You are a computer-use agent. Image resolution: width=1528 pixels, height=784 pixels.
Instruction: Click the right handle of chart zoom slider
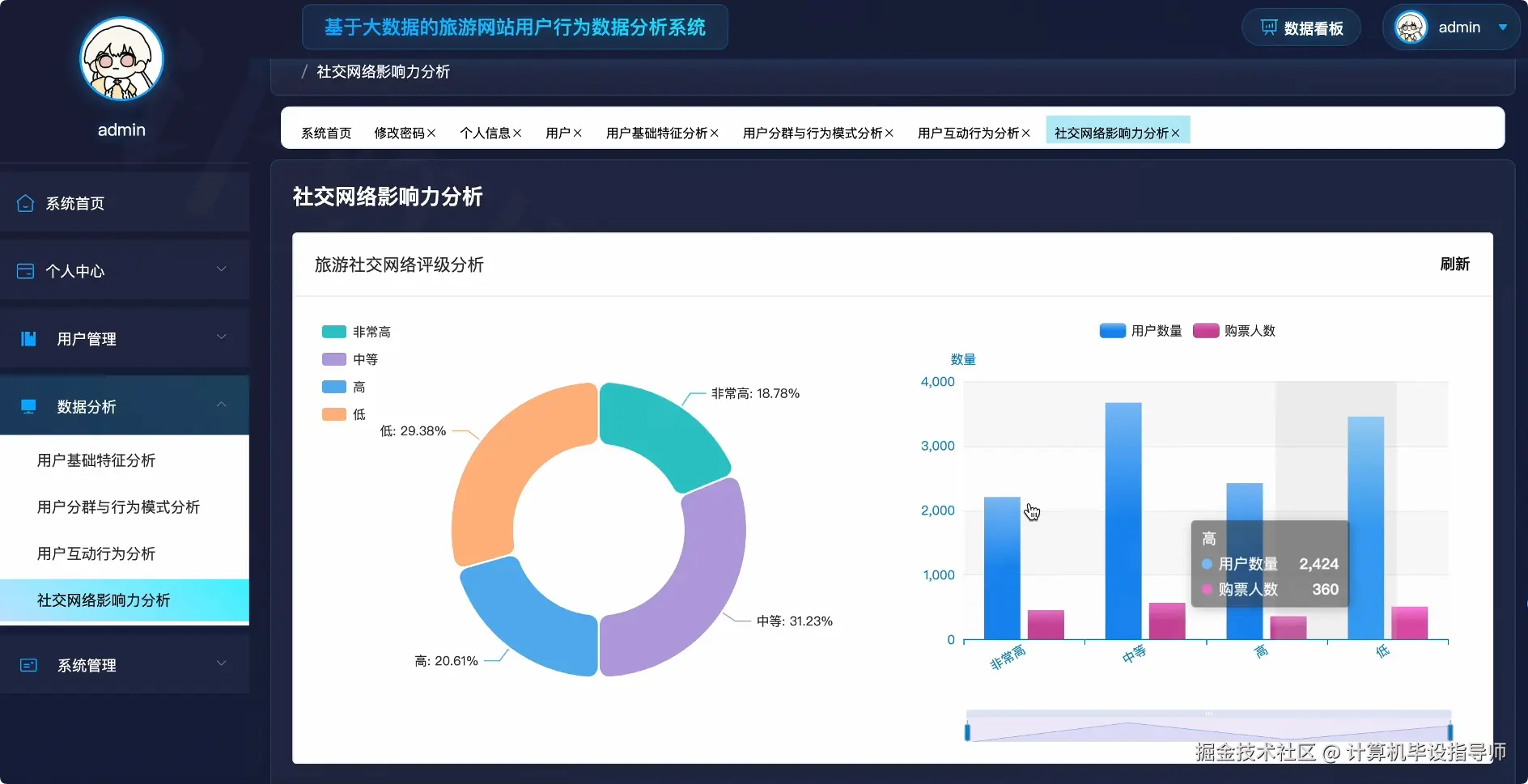tap(1449, 733)
